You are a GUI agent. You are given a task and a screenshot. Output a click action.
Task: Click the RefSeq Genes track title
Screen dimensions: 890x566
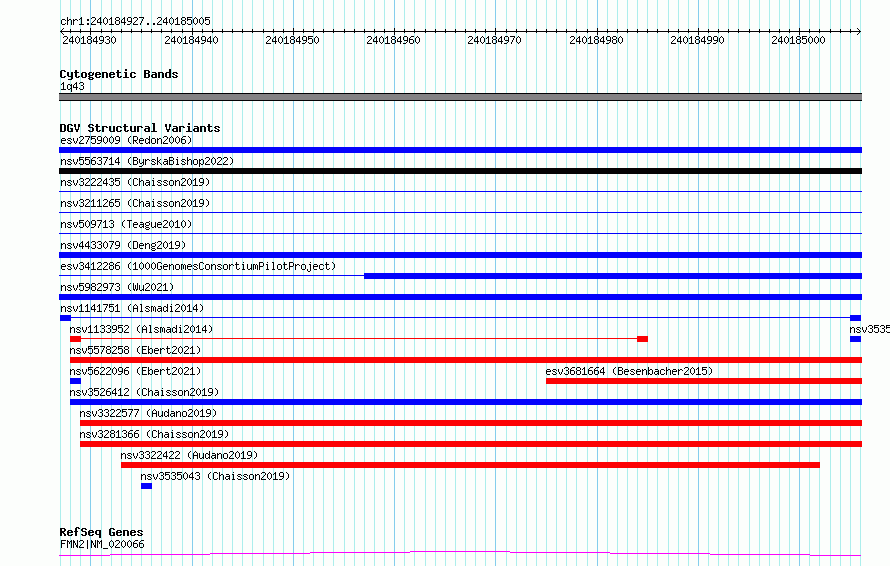tap(102, 532)
